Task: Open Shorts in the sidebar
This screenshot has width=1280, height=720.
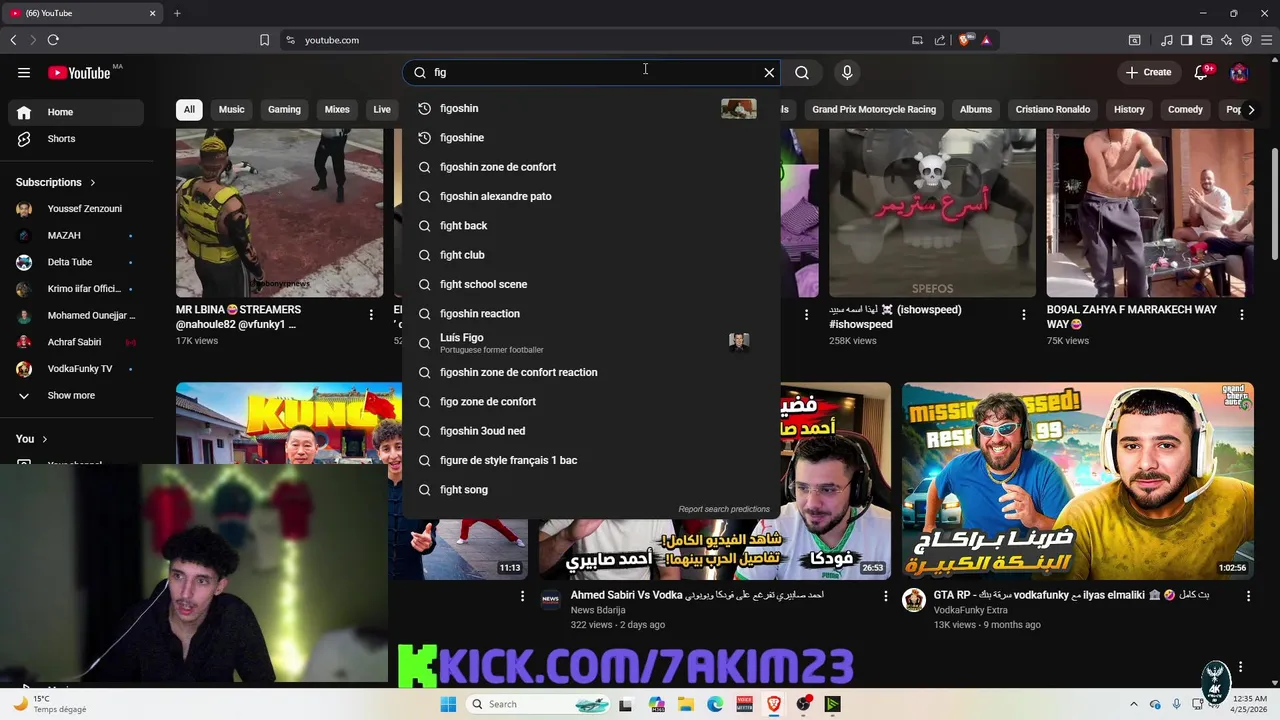Action: coord(78,139)
